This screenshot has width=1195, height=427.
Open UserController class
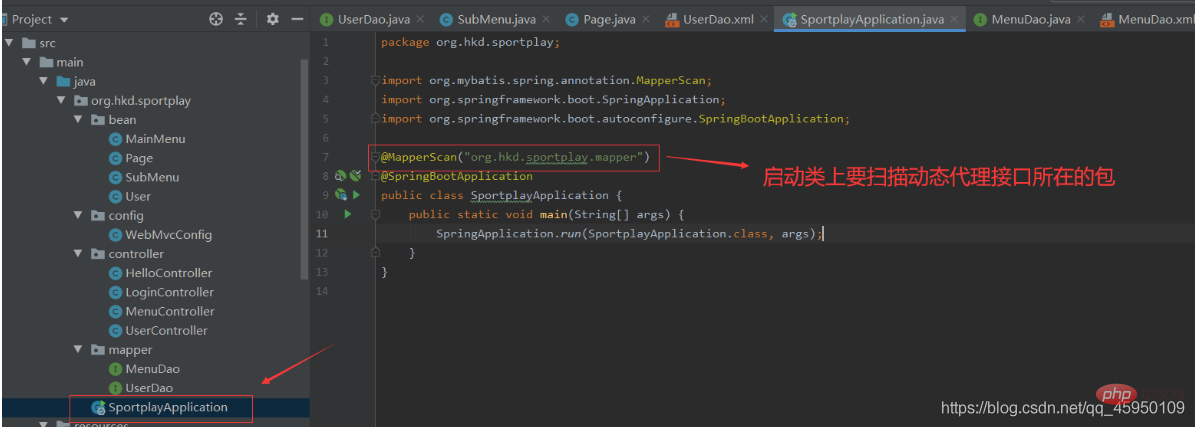(166, 330)
